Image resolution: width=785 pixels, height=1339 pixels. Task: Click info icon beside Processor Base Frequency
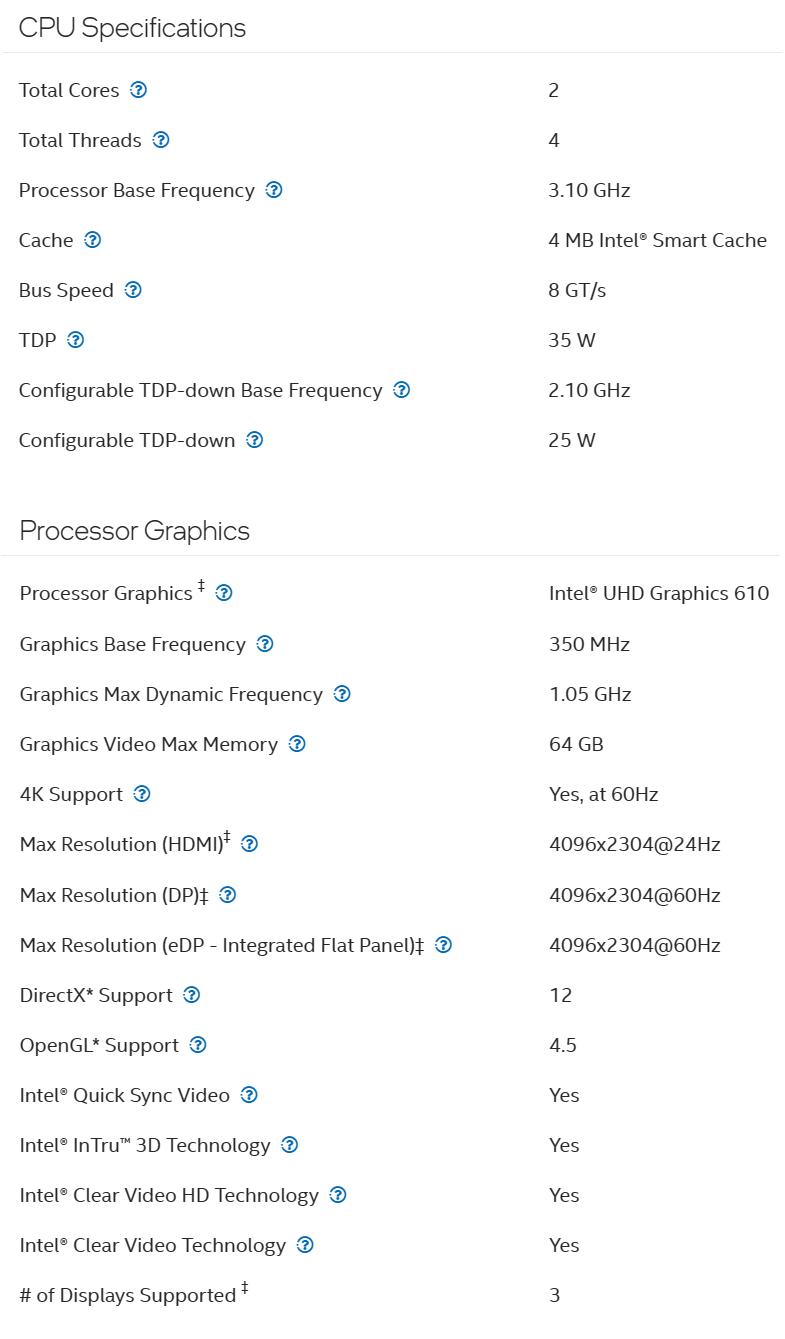pos(274,190)
